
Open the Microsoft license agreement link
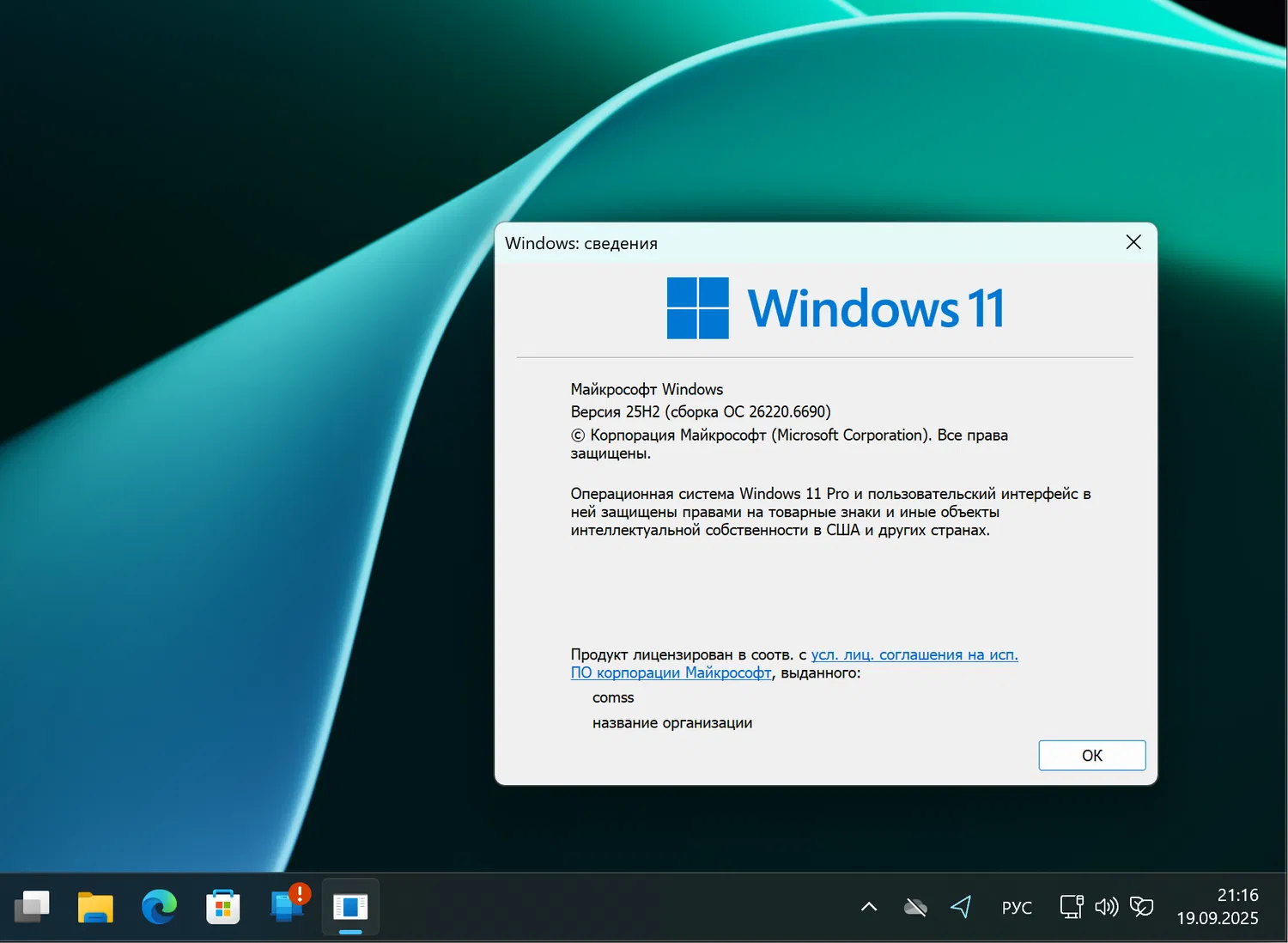click(x=914, y=654)
